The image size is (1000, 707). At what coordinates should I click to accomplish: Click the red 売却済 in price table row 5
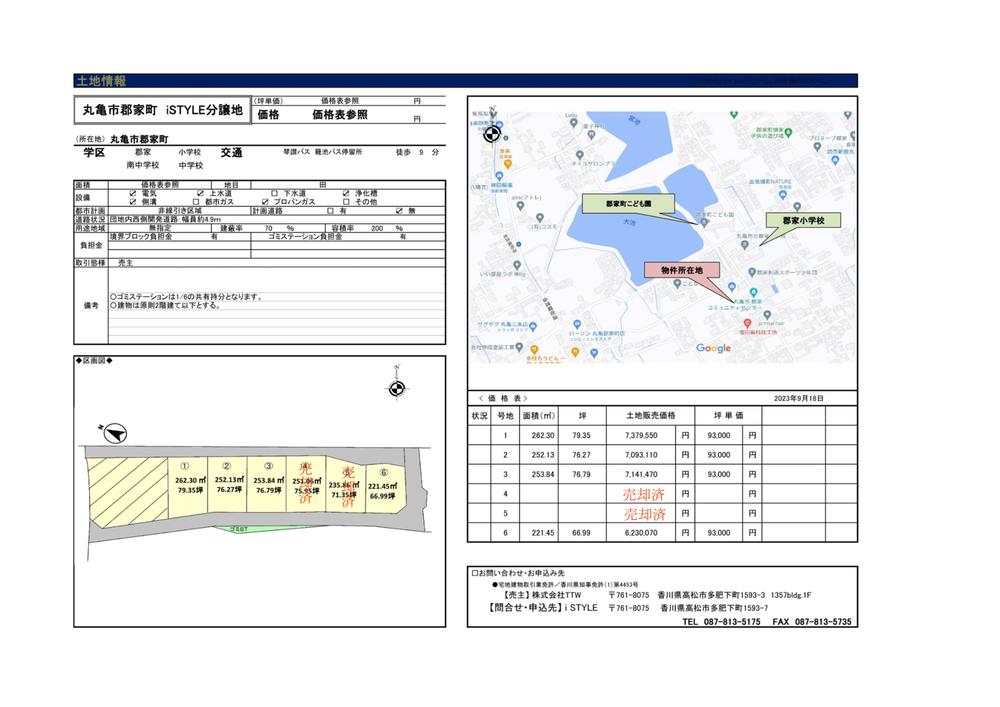tap(643, 514)
